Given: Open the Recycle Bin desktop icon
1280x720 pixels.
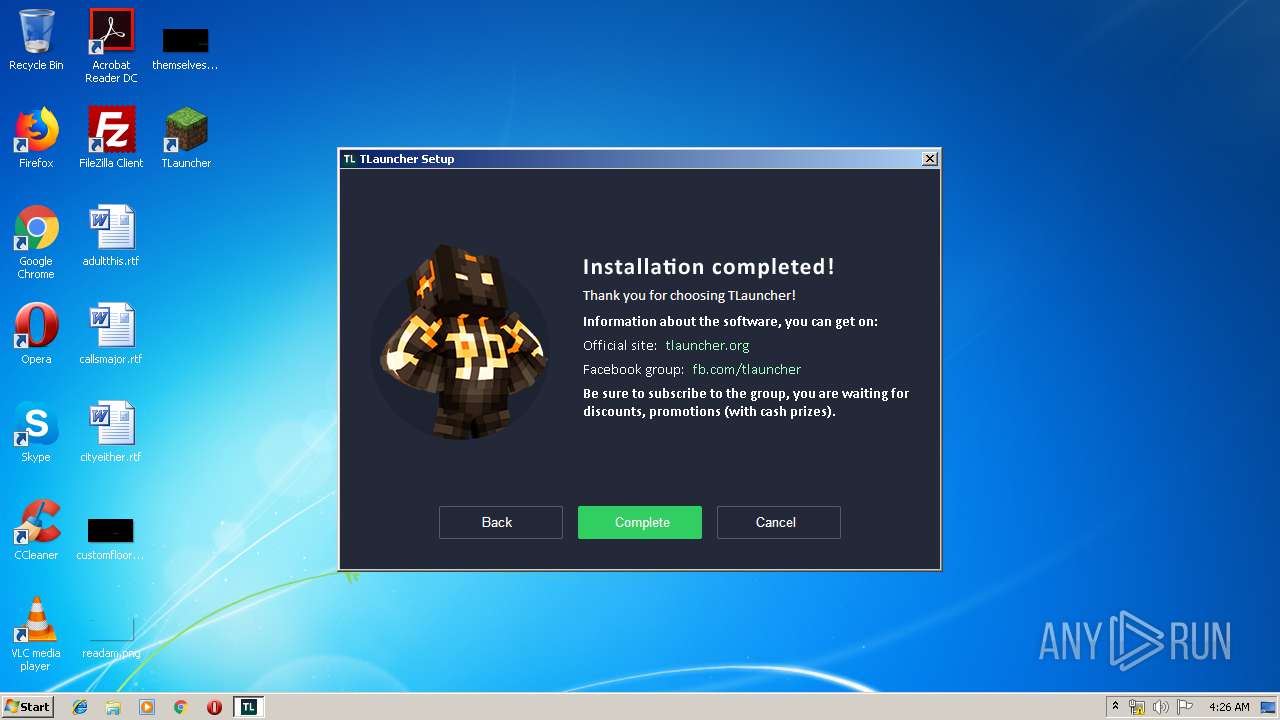Looking at the screenshot, I should point(36,40).
